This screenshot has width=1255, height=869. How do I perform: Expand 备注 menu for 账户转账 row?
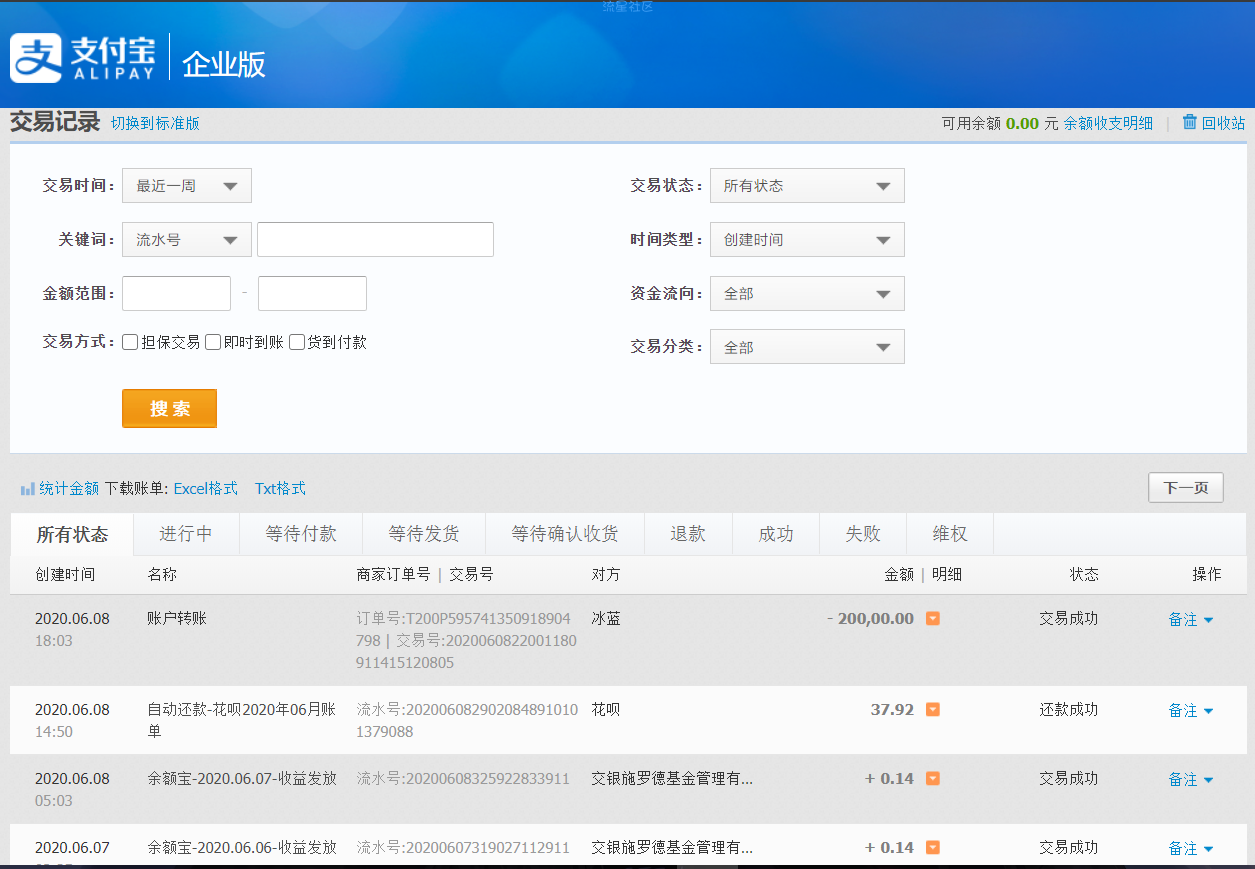pos(1191,620)
